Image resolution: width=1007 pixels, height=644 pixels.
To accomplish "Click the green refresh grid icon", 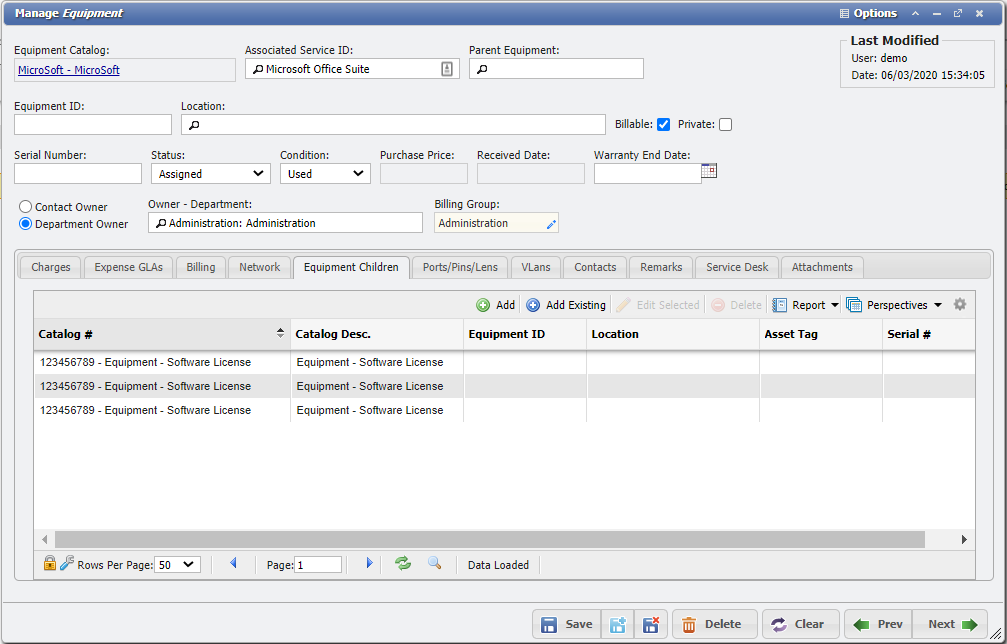I will click(403, 564).
